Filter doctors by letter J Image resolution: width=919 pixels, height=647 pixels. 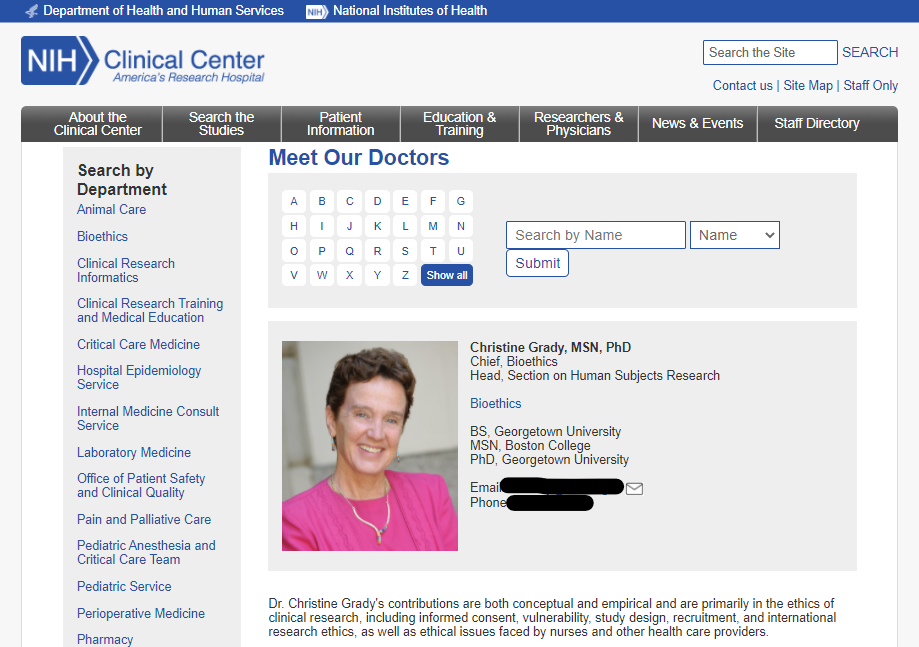pos(349,226)
